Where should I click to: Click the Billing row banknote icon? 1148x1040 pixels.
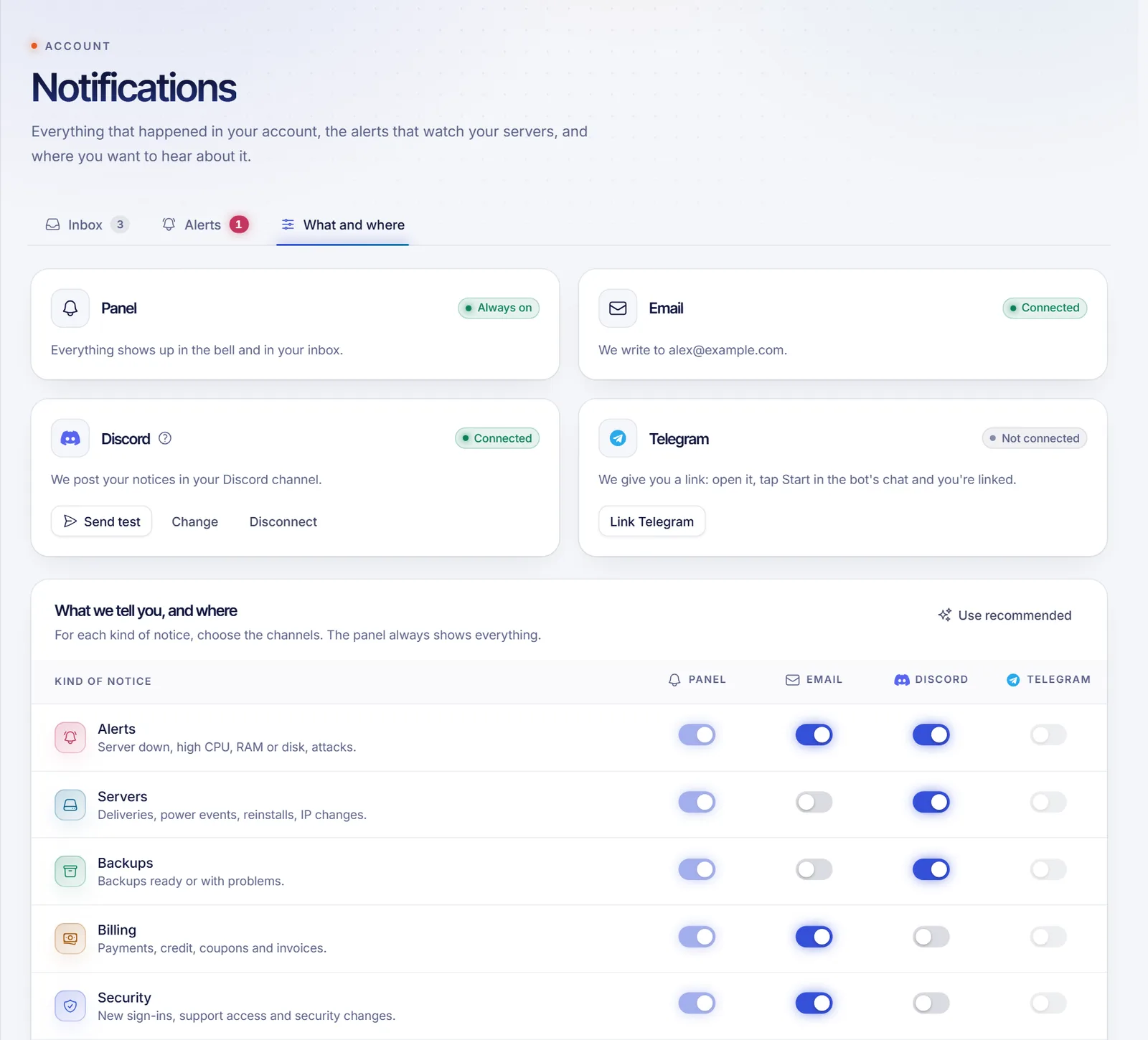tap(70, 938)
